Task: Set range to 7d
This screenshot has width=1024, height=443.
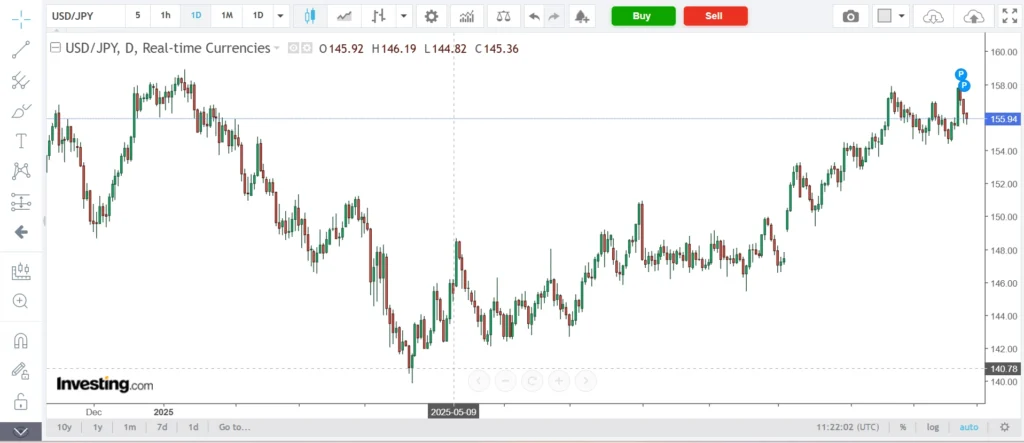Action: 162,427
